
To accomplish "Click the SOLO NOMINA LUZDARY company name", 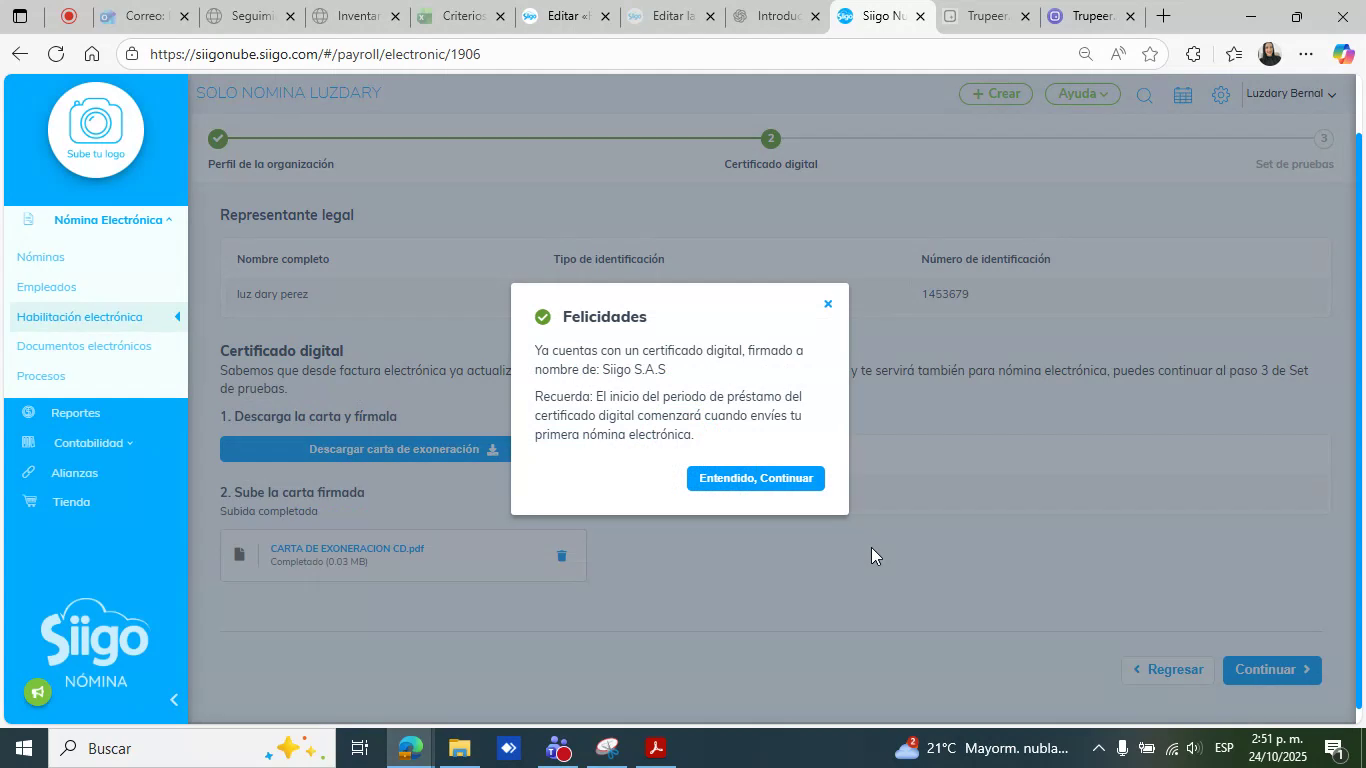I will [288, 93].
